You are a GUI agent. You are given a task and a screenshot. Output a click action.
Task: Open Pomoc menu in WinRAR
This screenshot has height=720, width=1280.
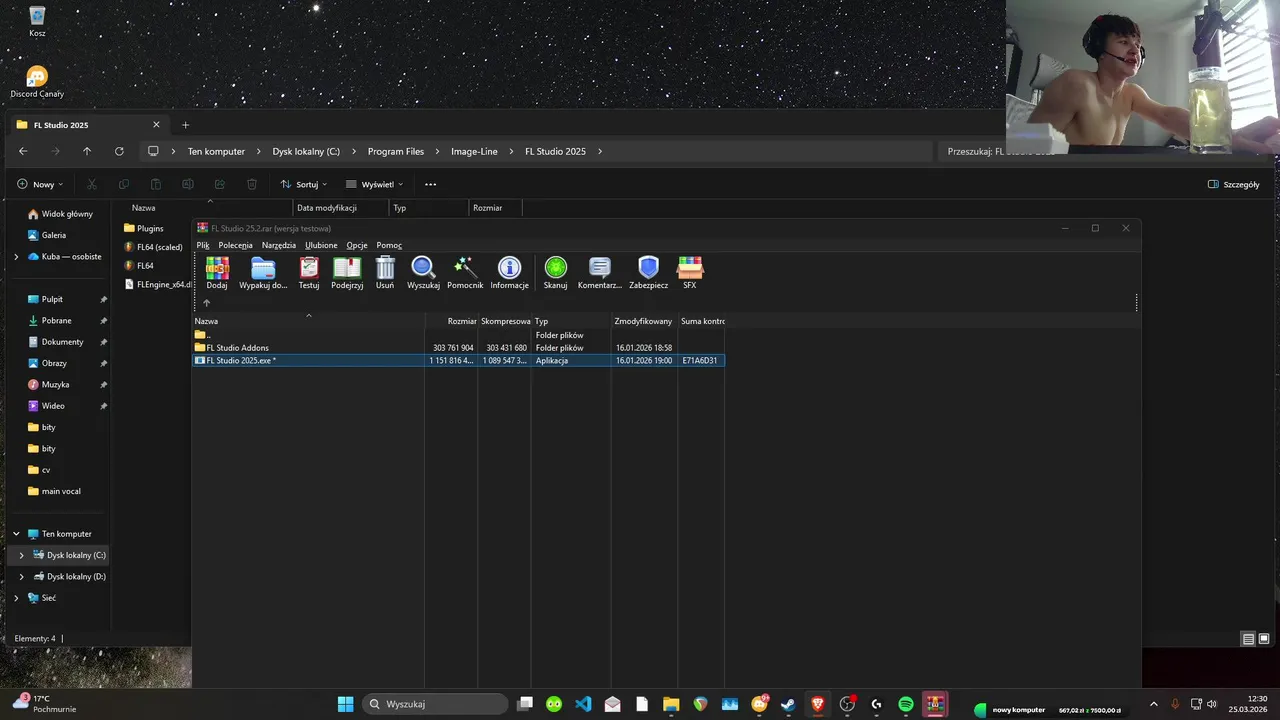389,245
